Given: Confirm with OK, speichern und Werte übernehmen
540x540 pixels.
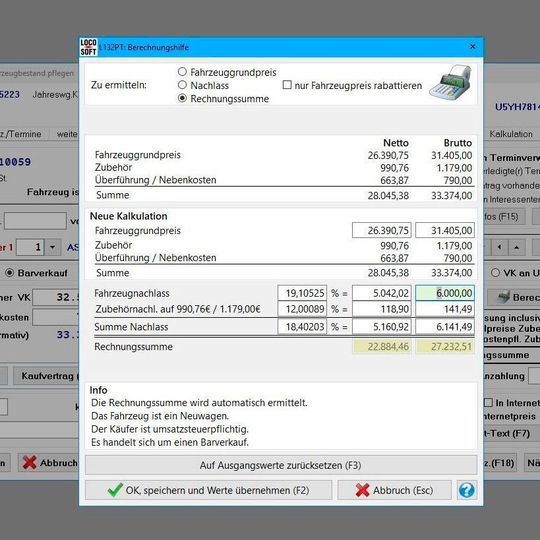Looking at the screenshot, I should [x=208, y=490].
